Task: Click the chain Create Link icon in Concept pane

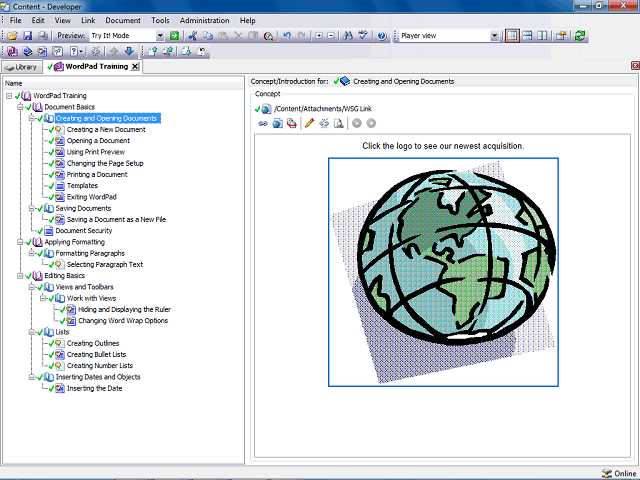Action: 263,123
